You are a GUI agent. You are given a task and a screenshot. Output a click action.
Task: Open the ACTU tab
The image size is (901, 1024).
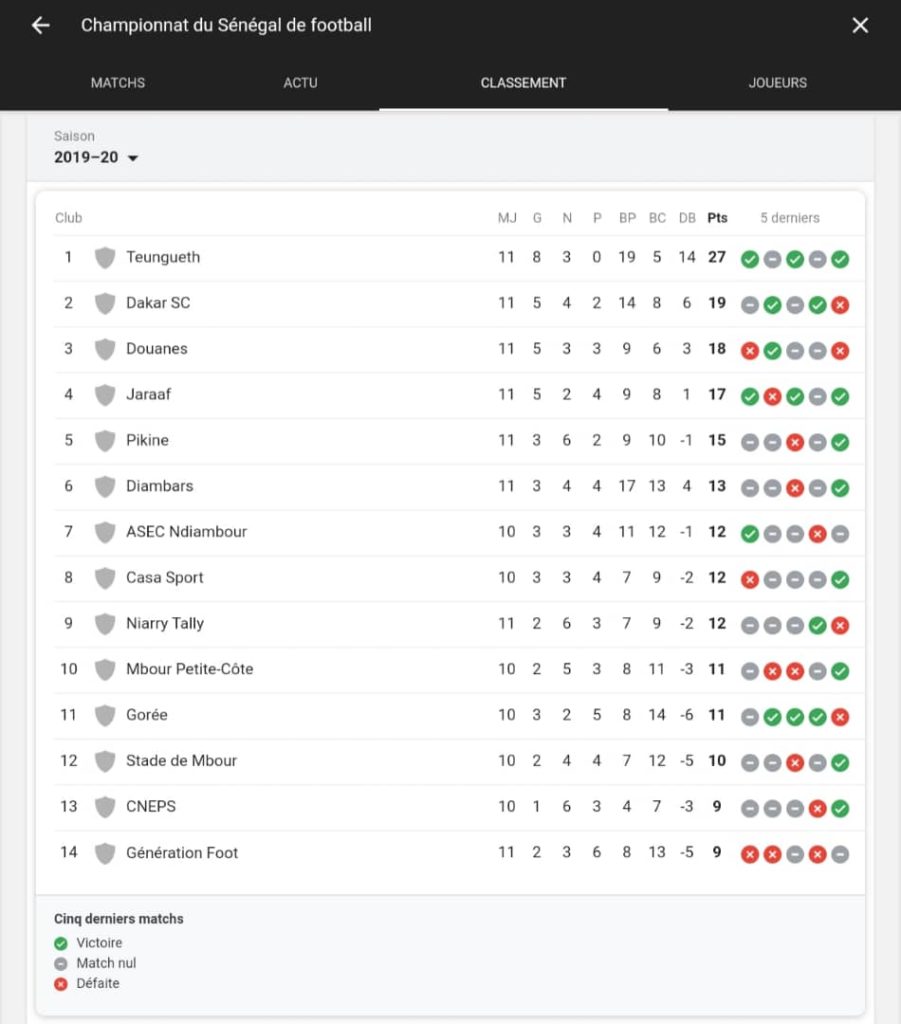300,83
